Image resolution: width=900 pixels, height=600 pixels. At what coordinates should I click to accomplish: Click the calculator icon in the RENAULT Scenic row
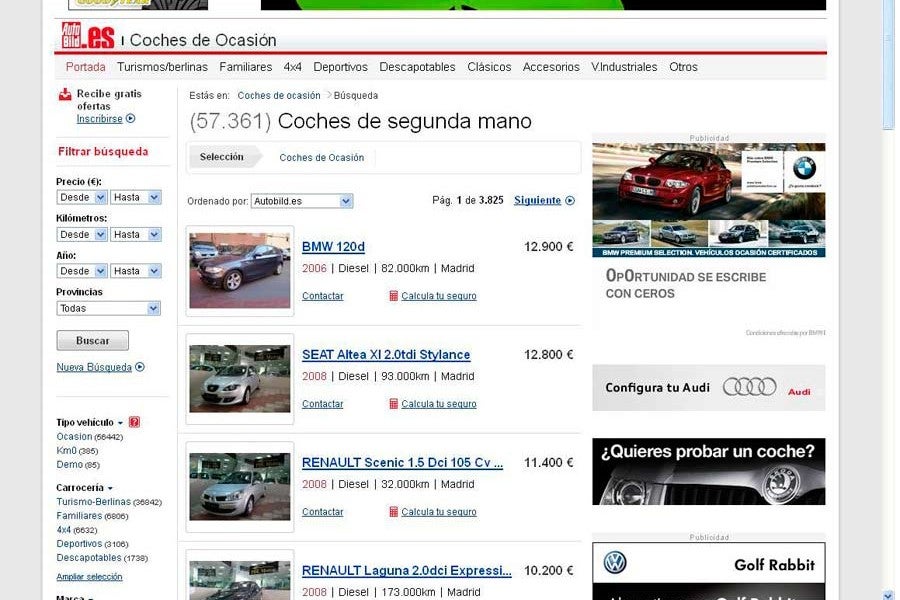tap(394, 512)
